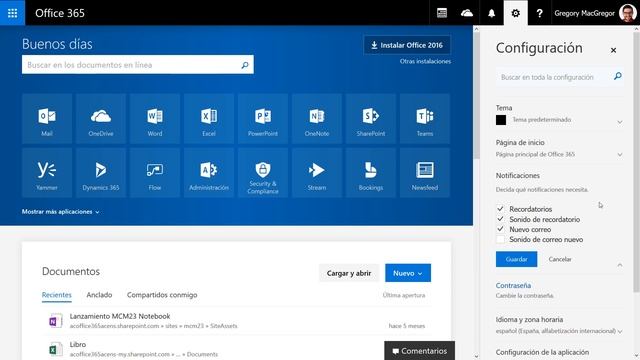Screen dimensions: 640x360
Task: Open the PowerPoint app tile
Action: [x=263, y=119]
